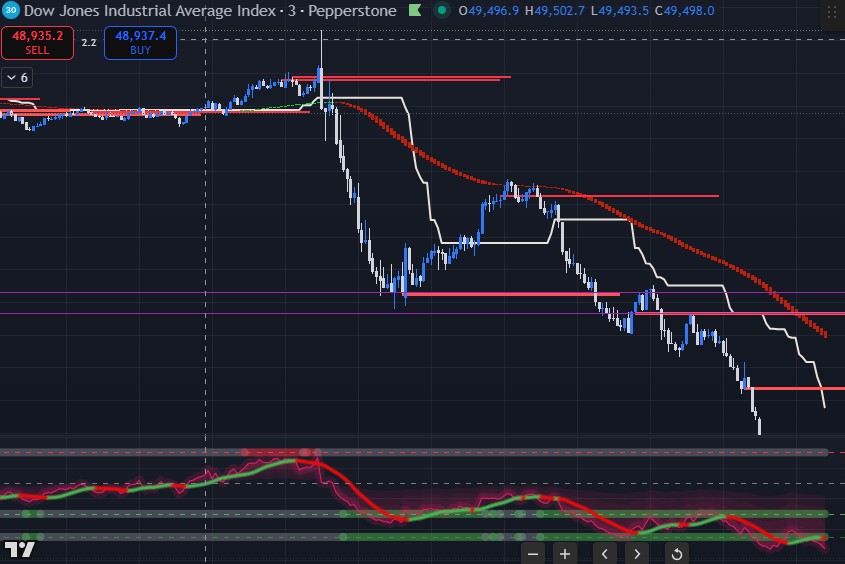This screenshot has width=845, height=564.
Task: Click the Dow Jones Industrial Average Index title
Action: click(x=150, y=10)
